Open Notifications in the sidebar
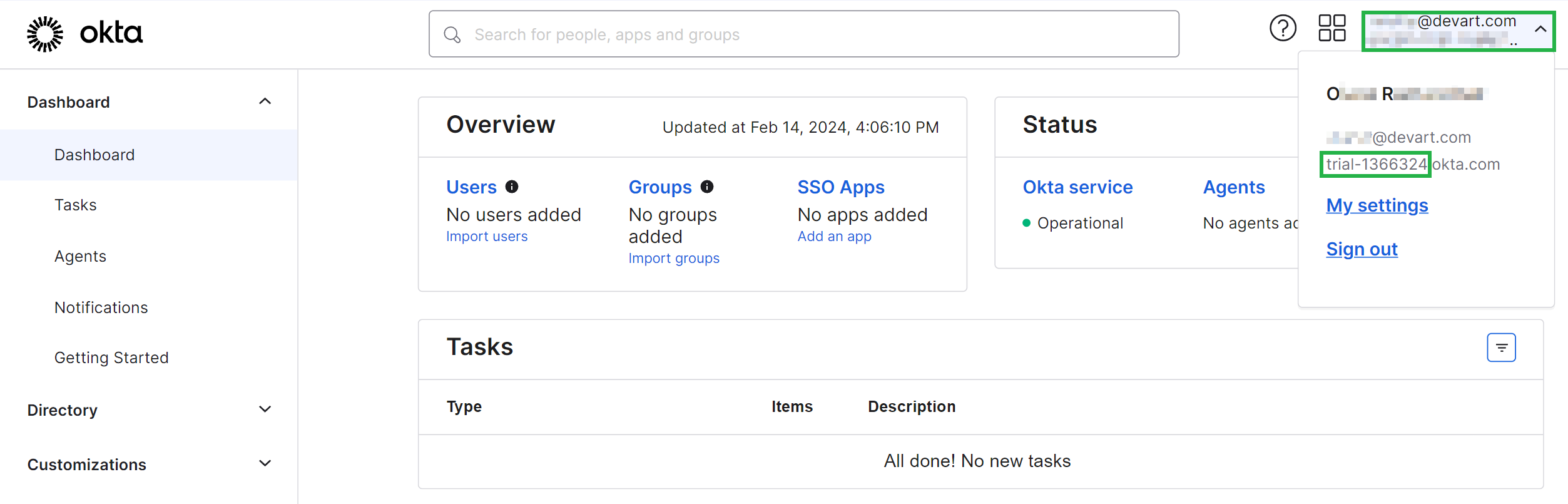The height and width of the screenshot is (504, 1568). click(101, 307)
